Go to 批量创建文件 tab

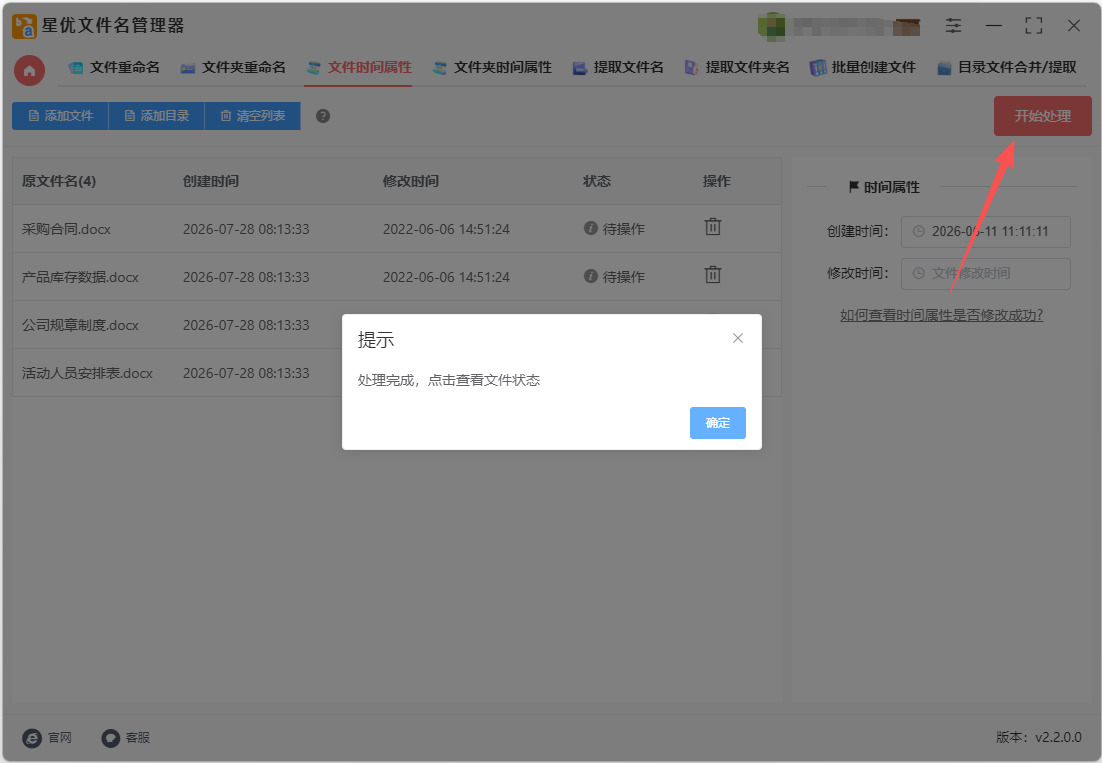pos(863,67)
